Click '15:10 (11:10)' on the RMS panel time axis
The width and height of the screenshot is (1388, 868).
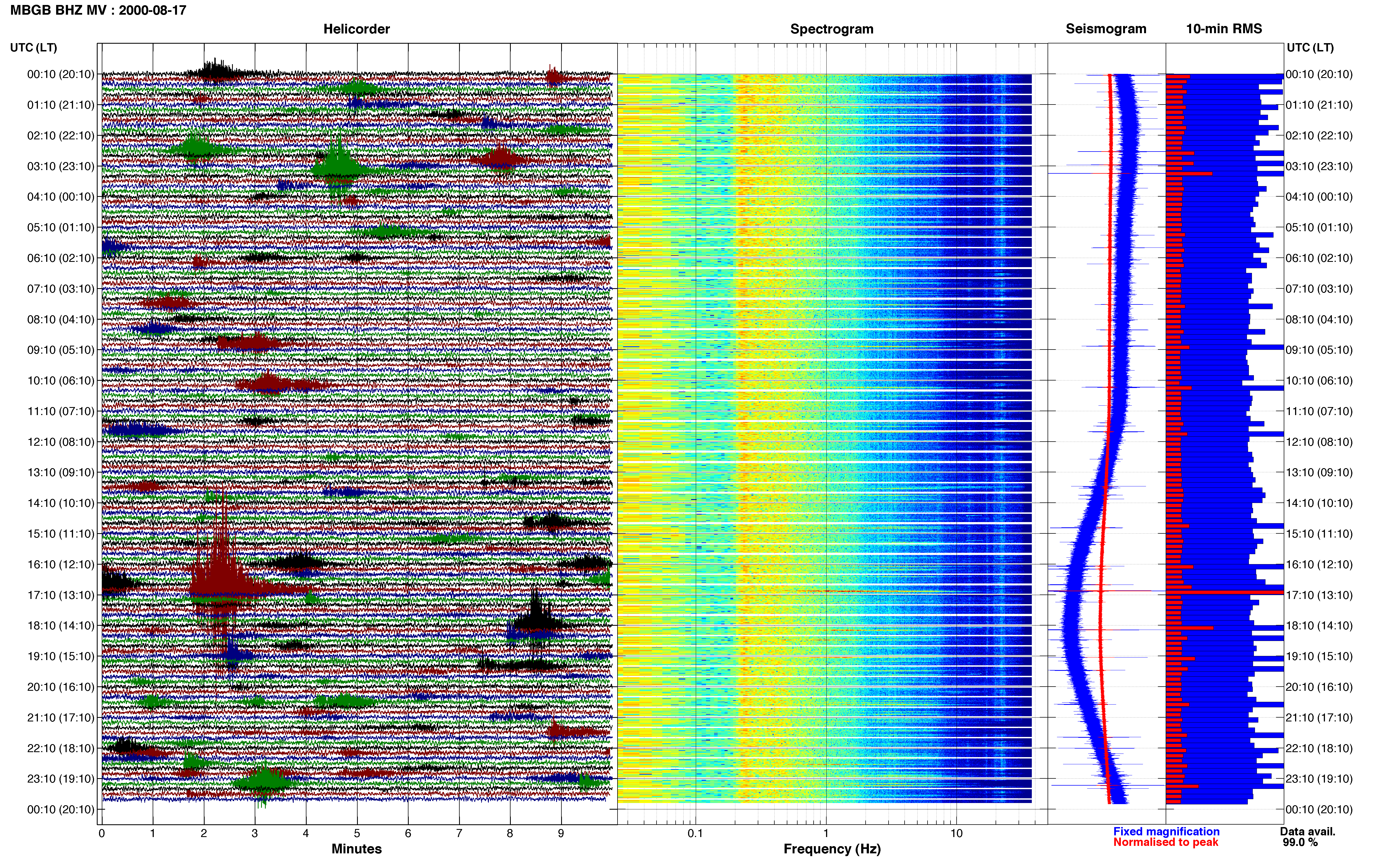point(1319,534)
